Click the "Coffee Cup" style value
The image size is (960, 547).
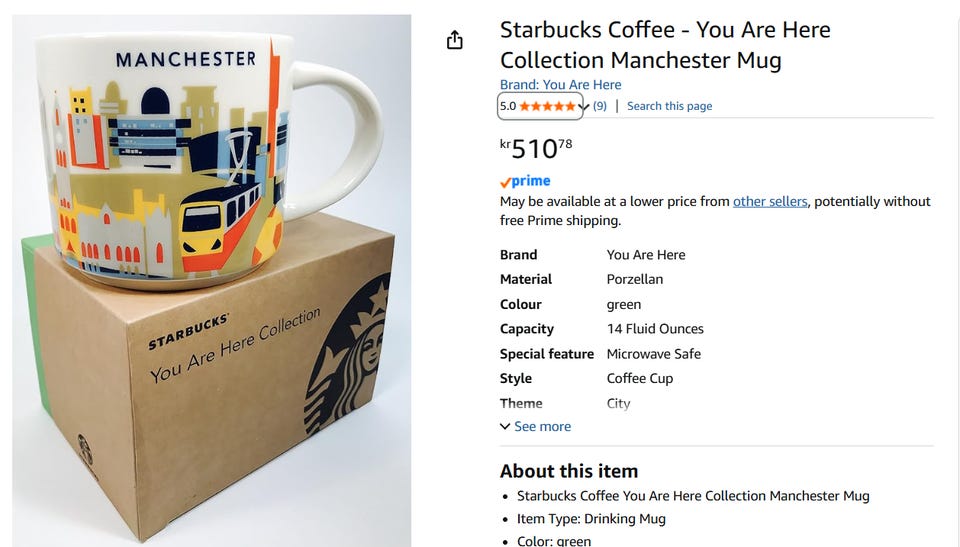click(639, 378)
